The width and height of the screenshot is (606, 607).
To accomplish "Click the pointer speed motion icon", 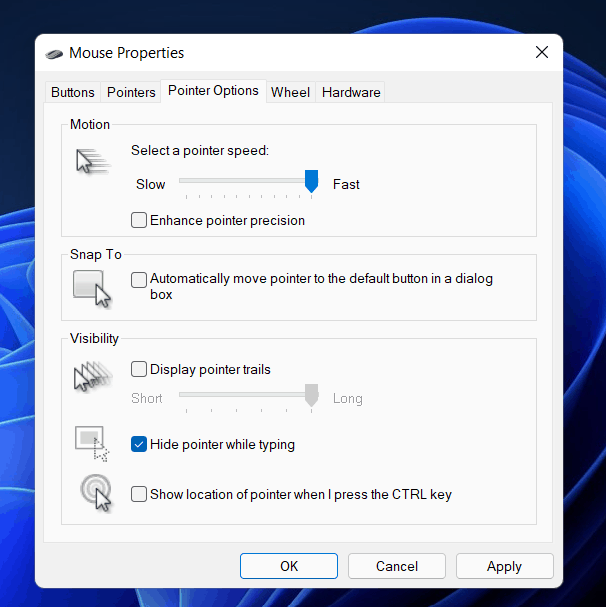I will click(92, 160).
